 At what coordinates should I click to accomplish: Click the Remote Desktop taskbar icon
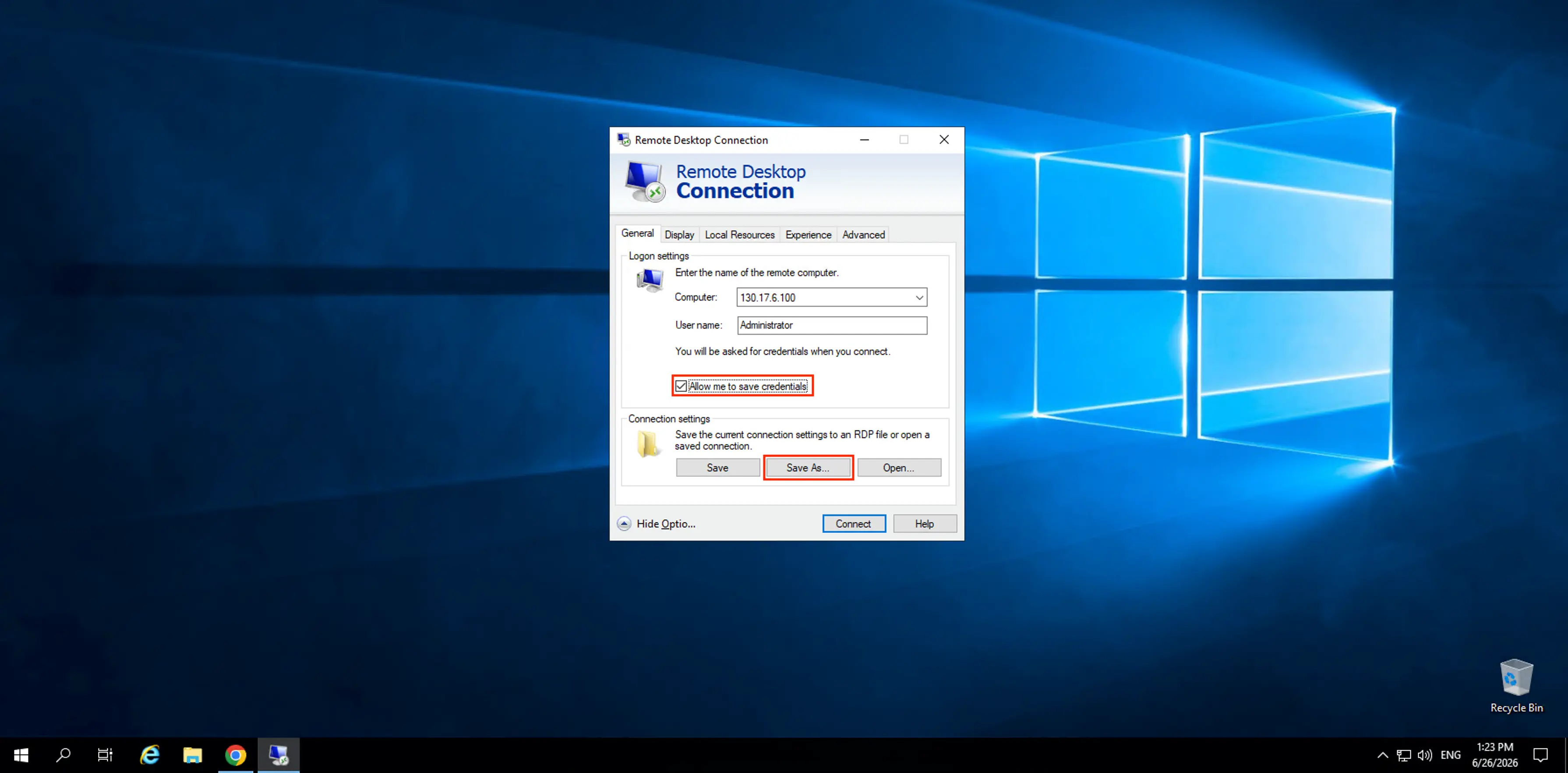point(279,755)
